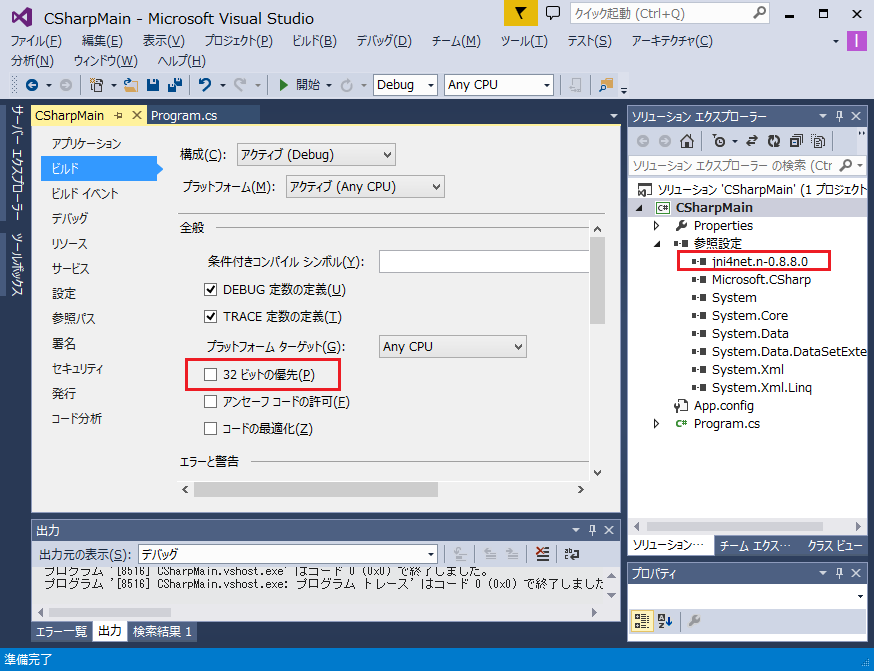Viewport: 874px width, 671px height.
Task: Enable the 32ビットの優先 checkbox
Action: click(210, 375)
